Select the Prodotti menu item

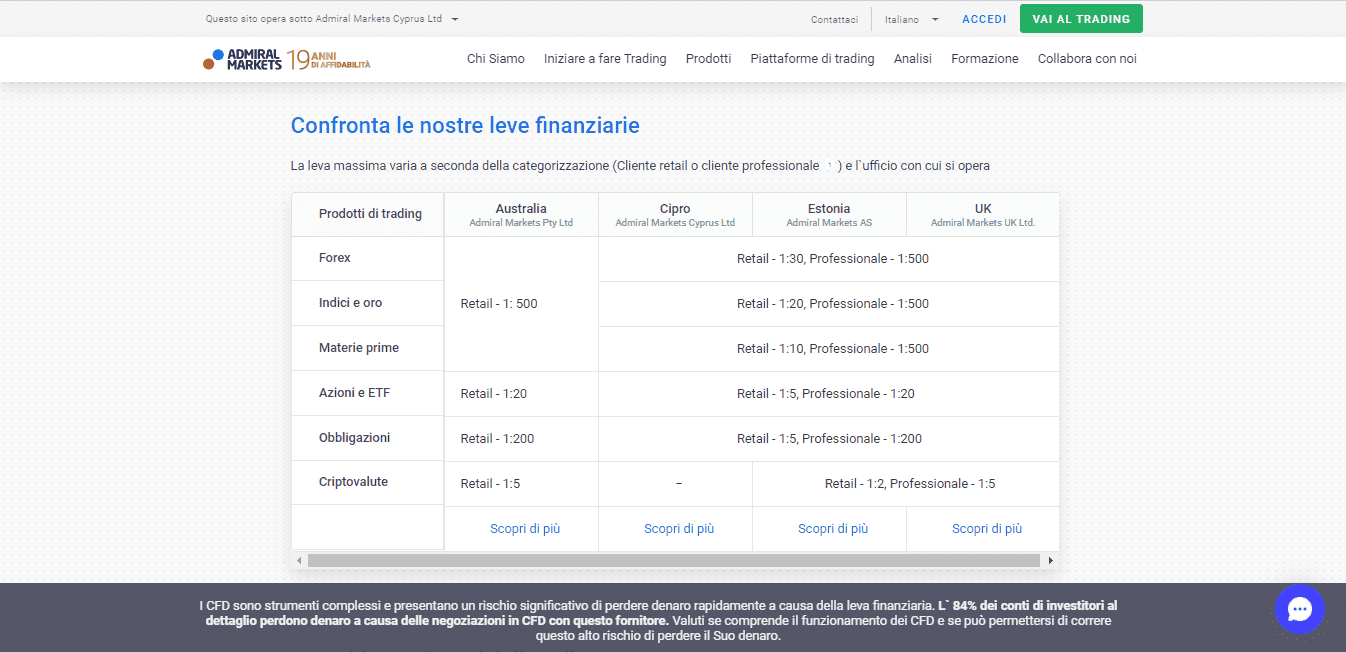(708, 59)
